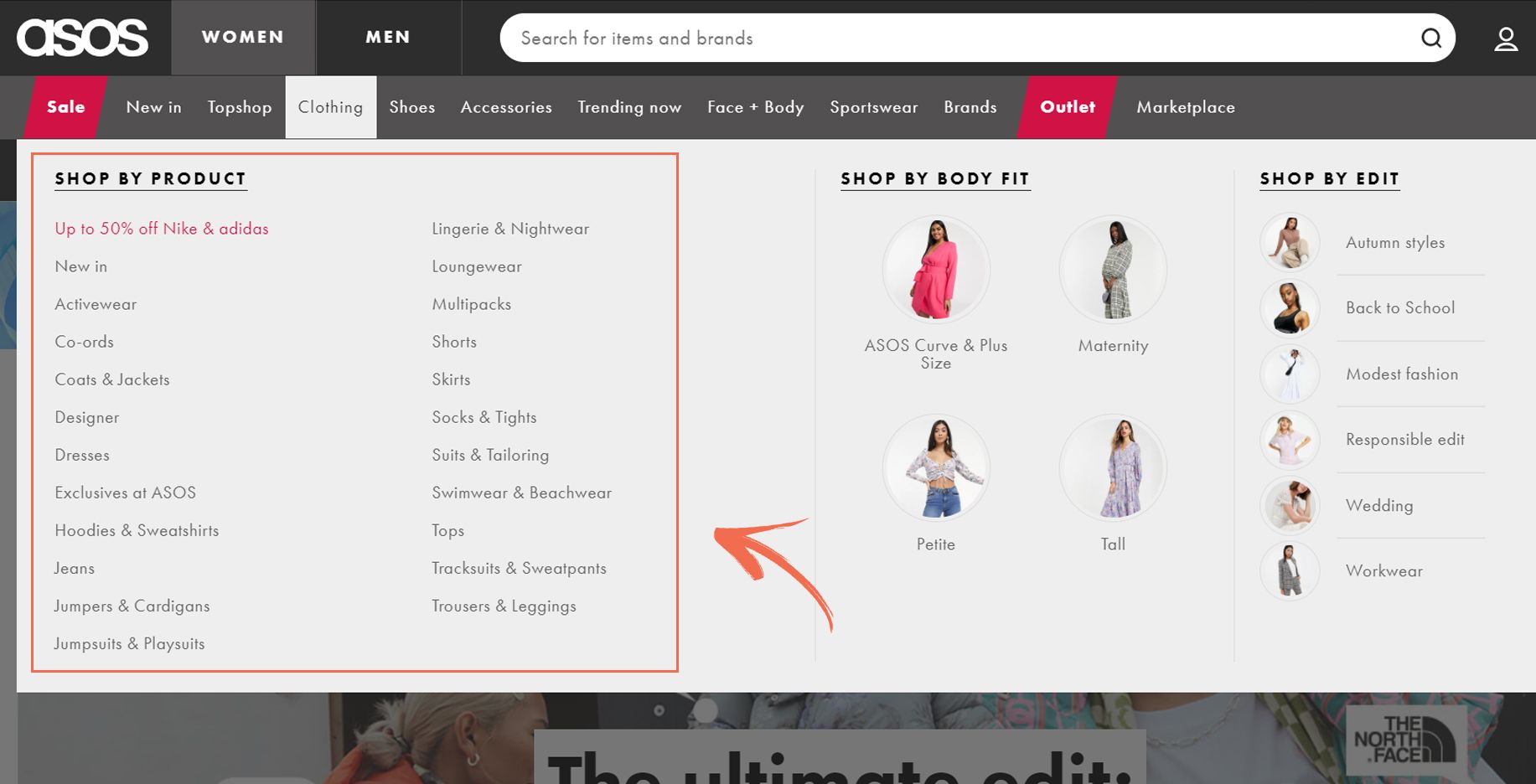Open Lingerie & Nightwear link

pos(510,229)
